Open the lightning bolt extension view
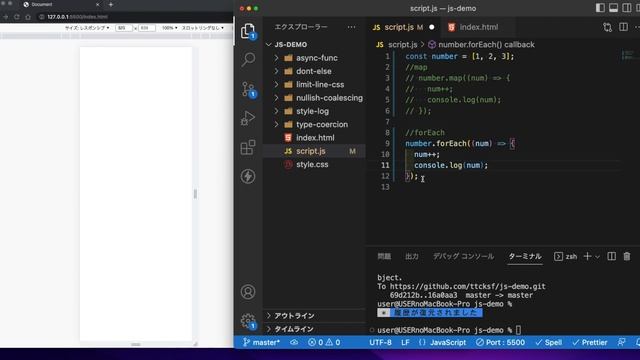The height and width of the screenshot is (360, 640). point(248,176)
